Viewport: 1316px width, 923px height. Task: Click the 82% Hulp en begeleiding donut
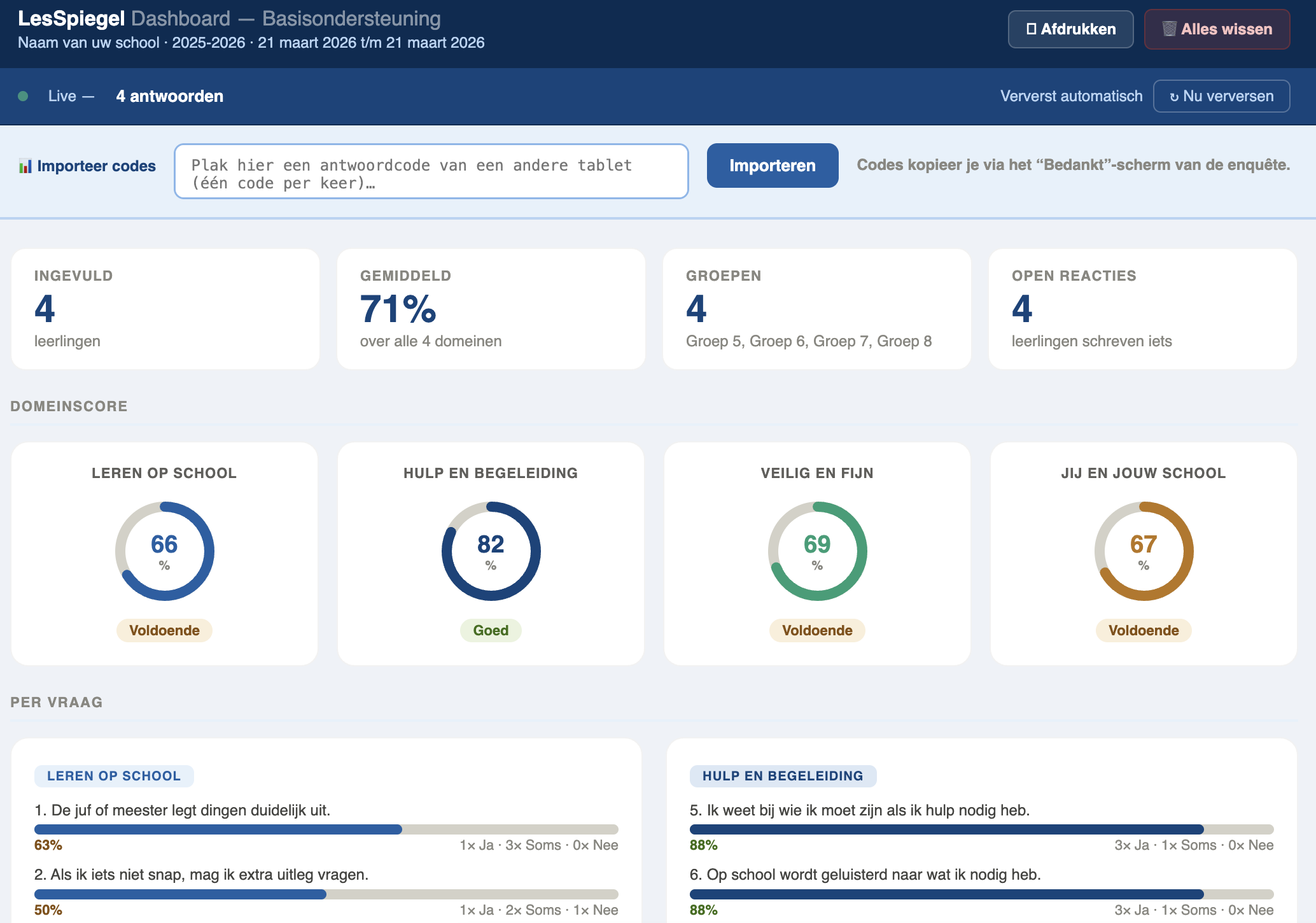click(491, 551)
